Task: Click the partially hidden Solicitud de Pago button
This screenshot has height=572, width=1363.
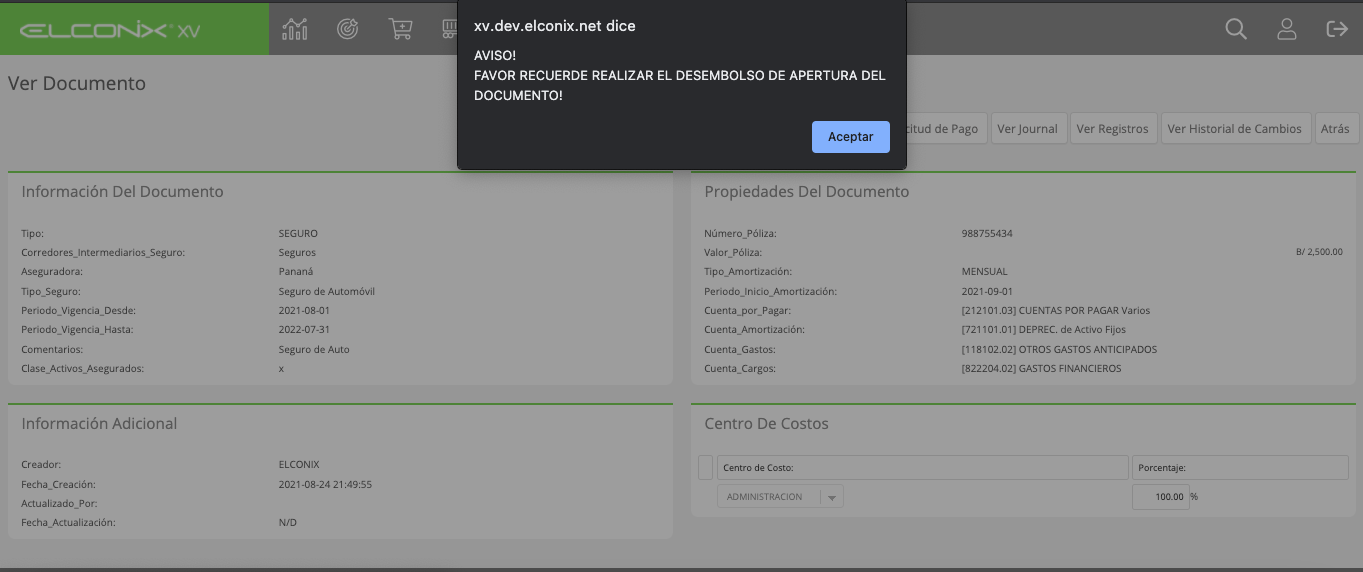Action: pyautogui.click(x=946, y=128)
